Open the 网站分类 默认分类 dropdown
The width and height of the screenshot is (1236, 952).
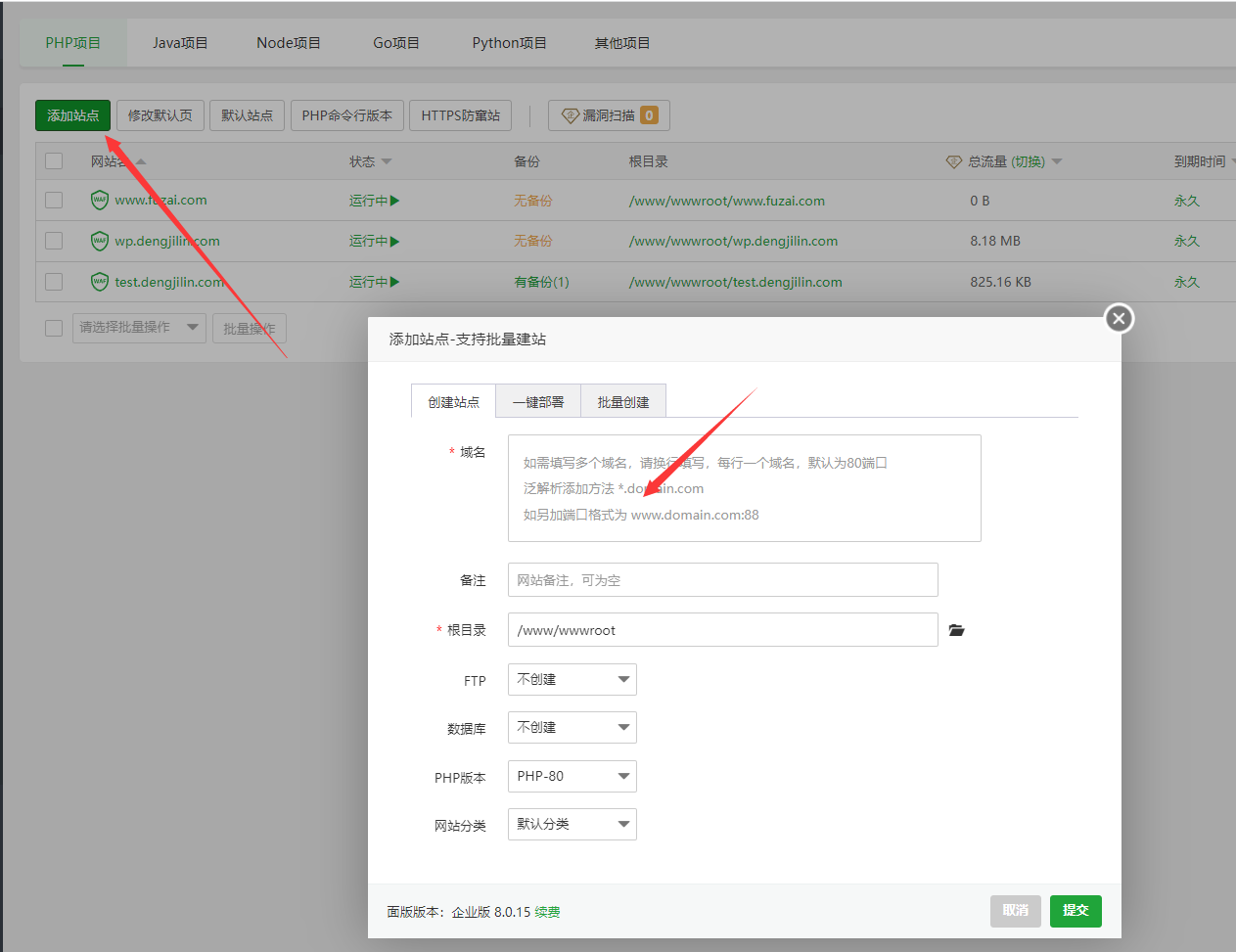(572, 824)
